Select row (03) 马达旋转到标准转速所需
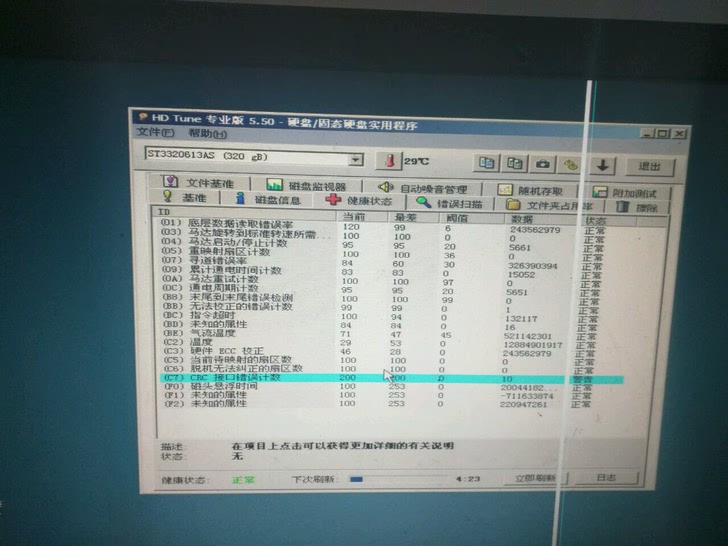 pyautogui.click(x=389, y=235)
